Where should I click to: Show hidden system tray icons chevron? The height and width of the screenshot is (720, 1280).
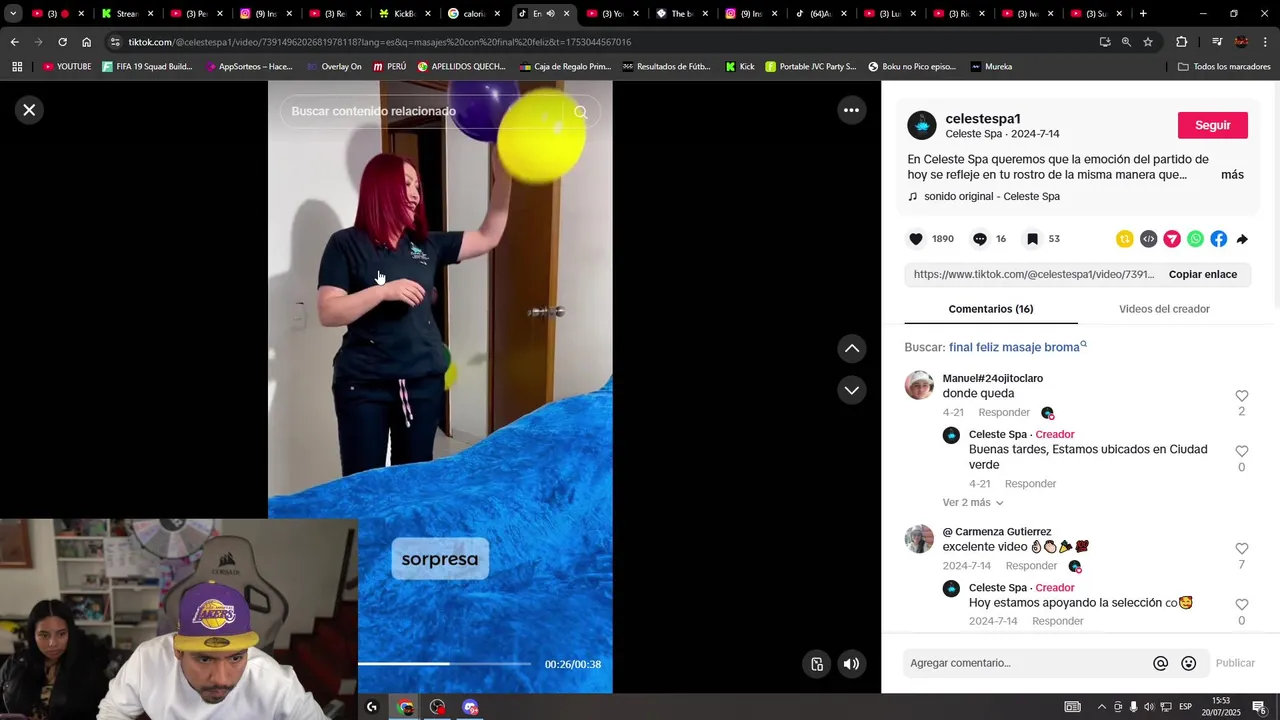pyautogui.click(x=1102, y=707)
